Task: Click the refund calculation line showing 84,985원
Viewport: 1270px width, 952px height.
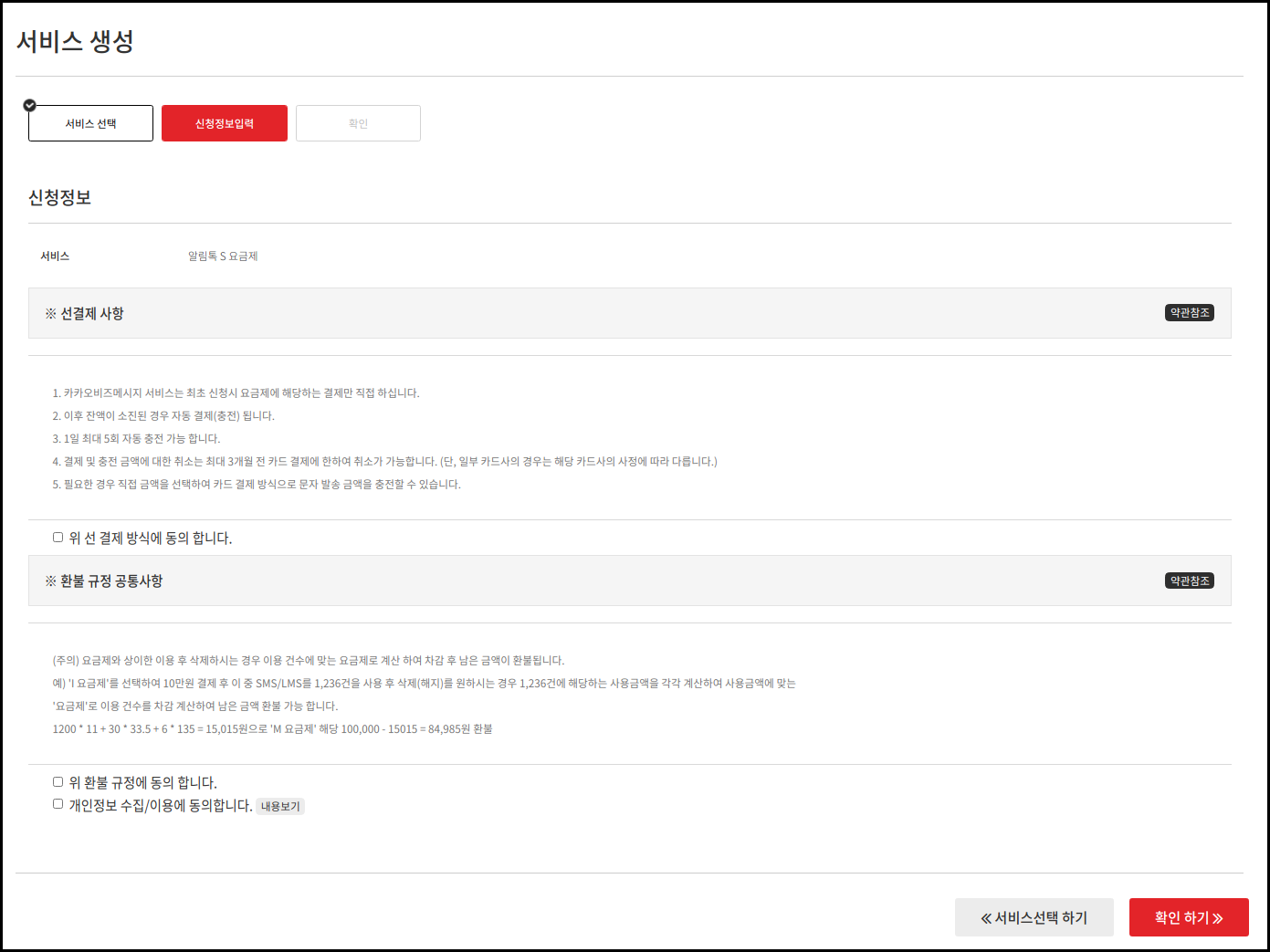Action: tap(272, 729)
